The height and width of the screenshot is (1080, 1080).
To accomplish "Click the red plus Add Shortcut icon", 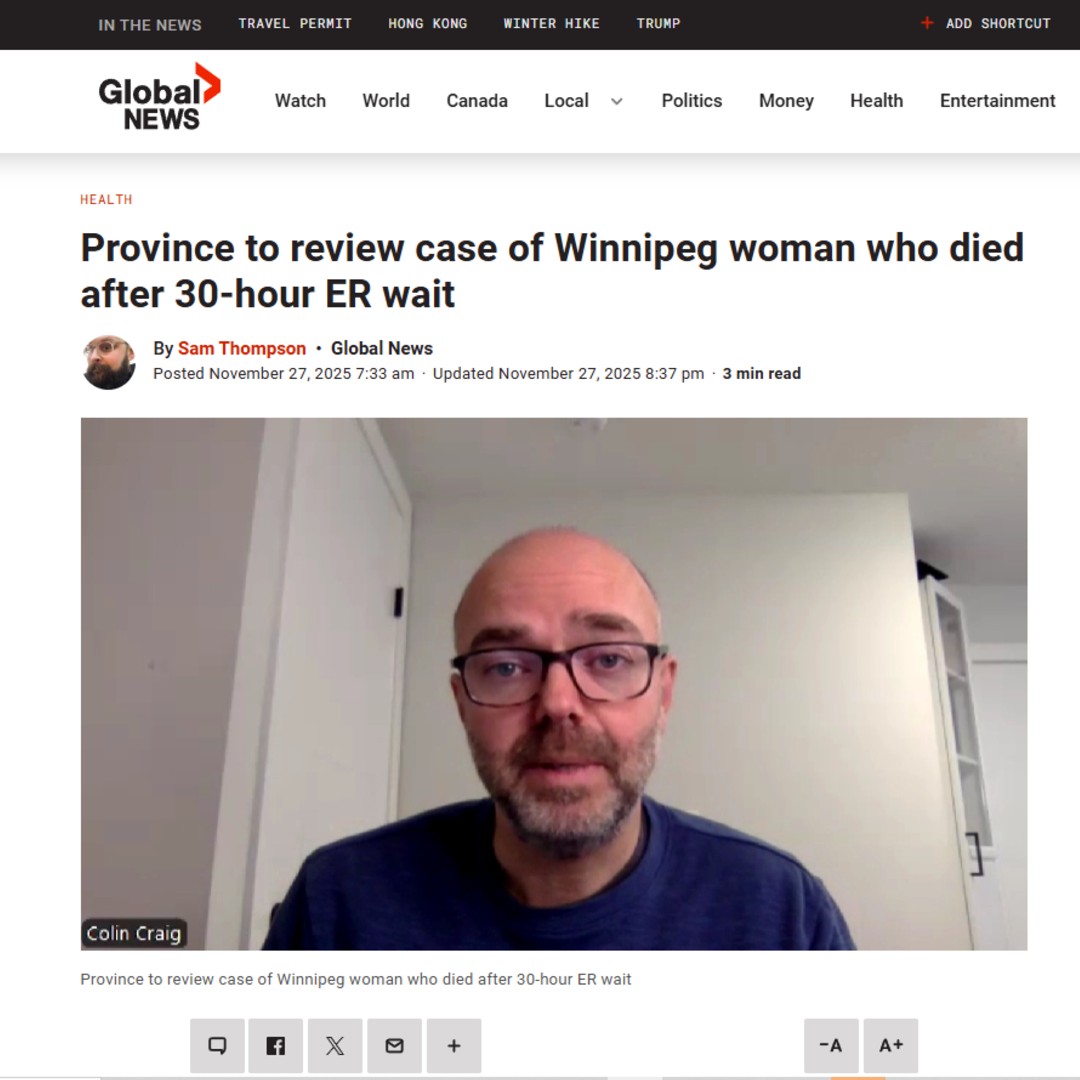I will [x=927, y=23].
